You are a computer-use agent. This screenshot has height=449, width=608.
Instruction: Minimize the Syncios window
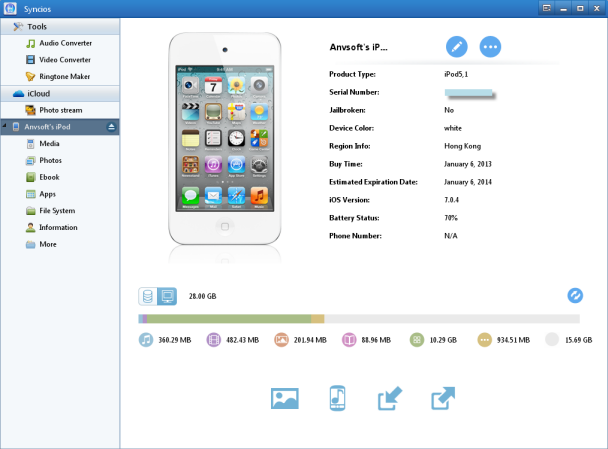point(563,8)
